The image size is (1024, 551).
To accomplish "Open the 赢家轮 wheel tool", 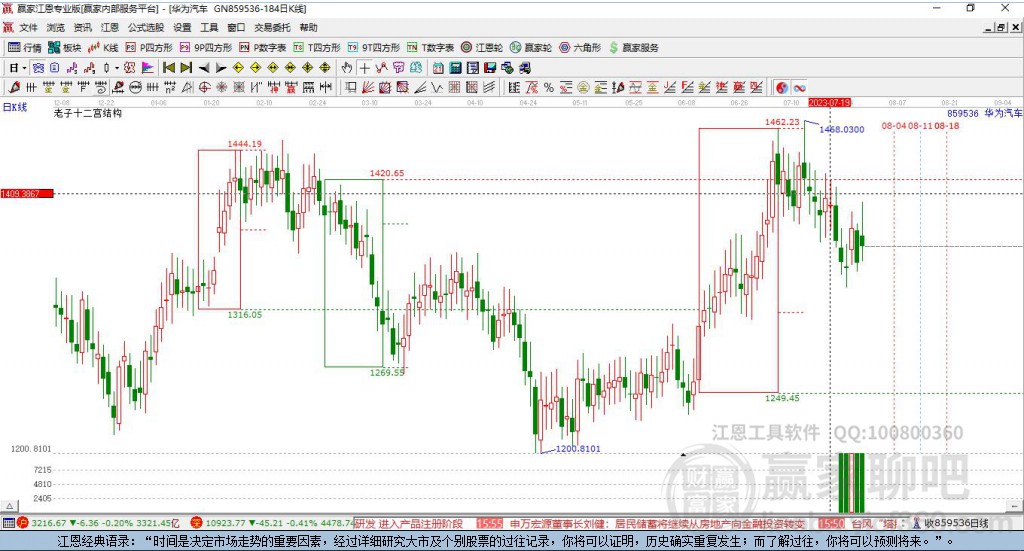I will point(531,48).
